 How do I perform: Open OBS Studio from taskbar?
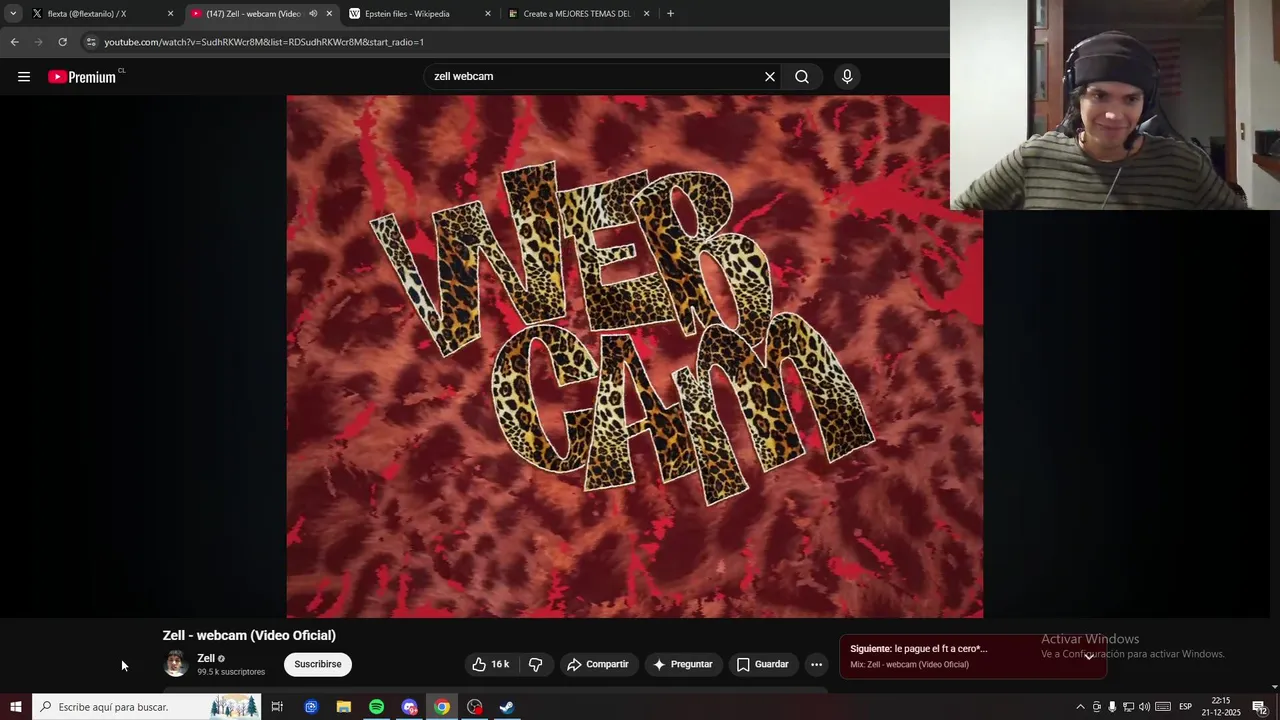click(475, 707)
